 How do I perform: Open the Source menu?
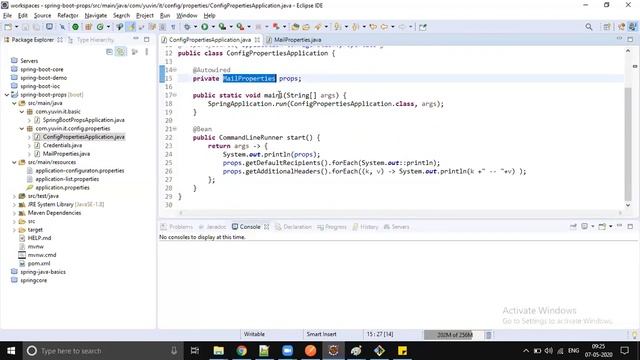click(42, 16)
